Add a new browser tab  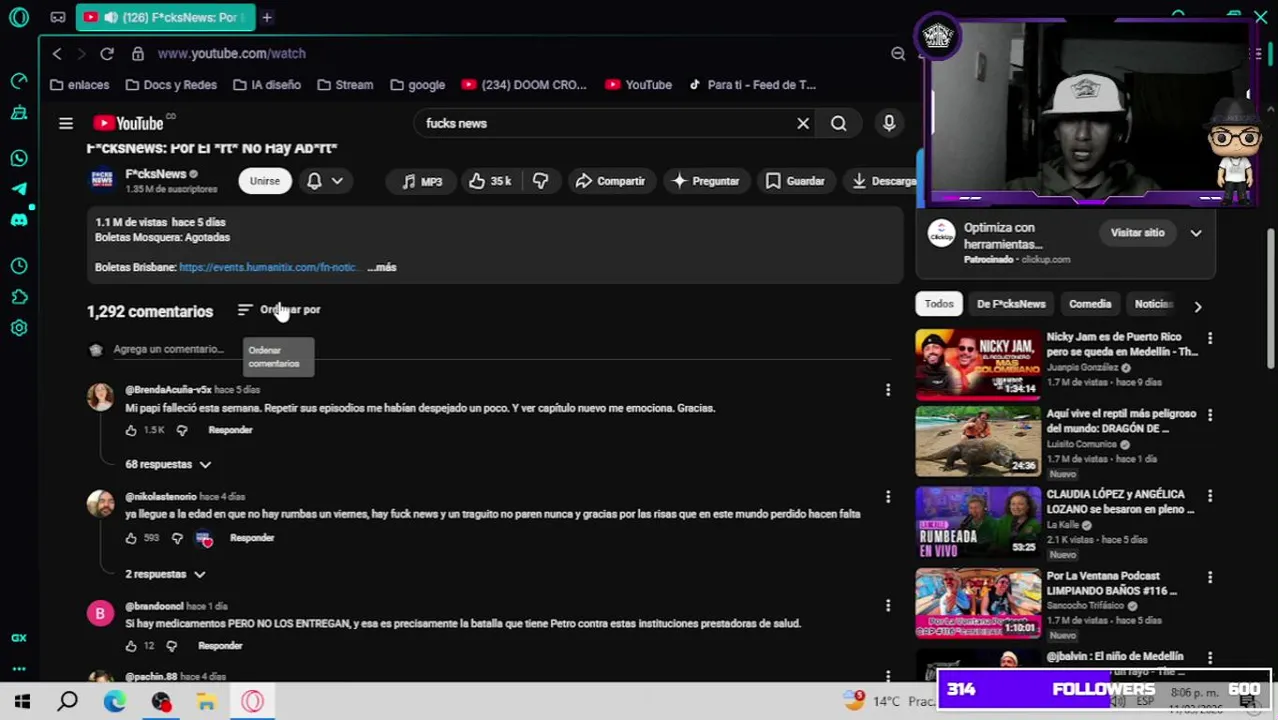[267, 17]
